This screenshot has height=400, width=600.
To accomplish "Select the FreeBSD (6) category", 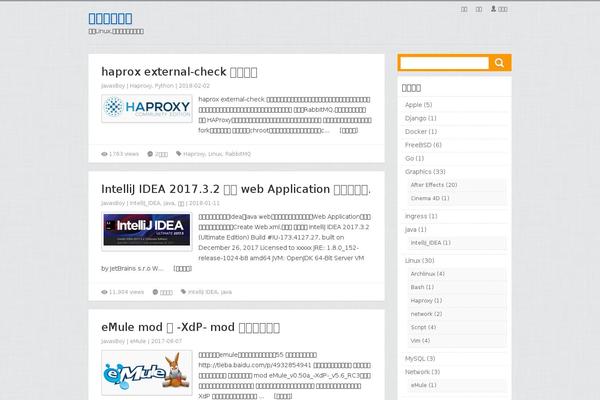I will 423,145.
